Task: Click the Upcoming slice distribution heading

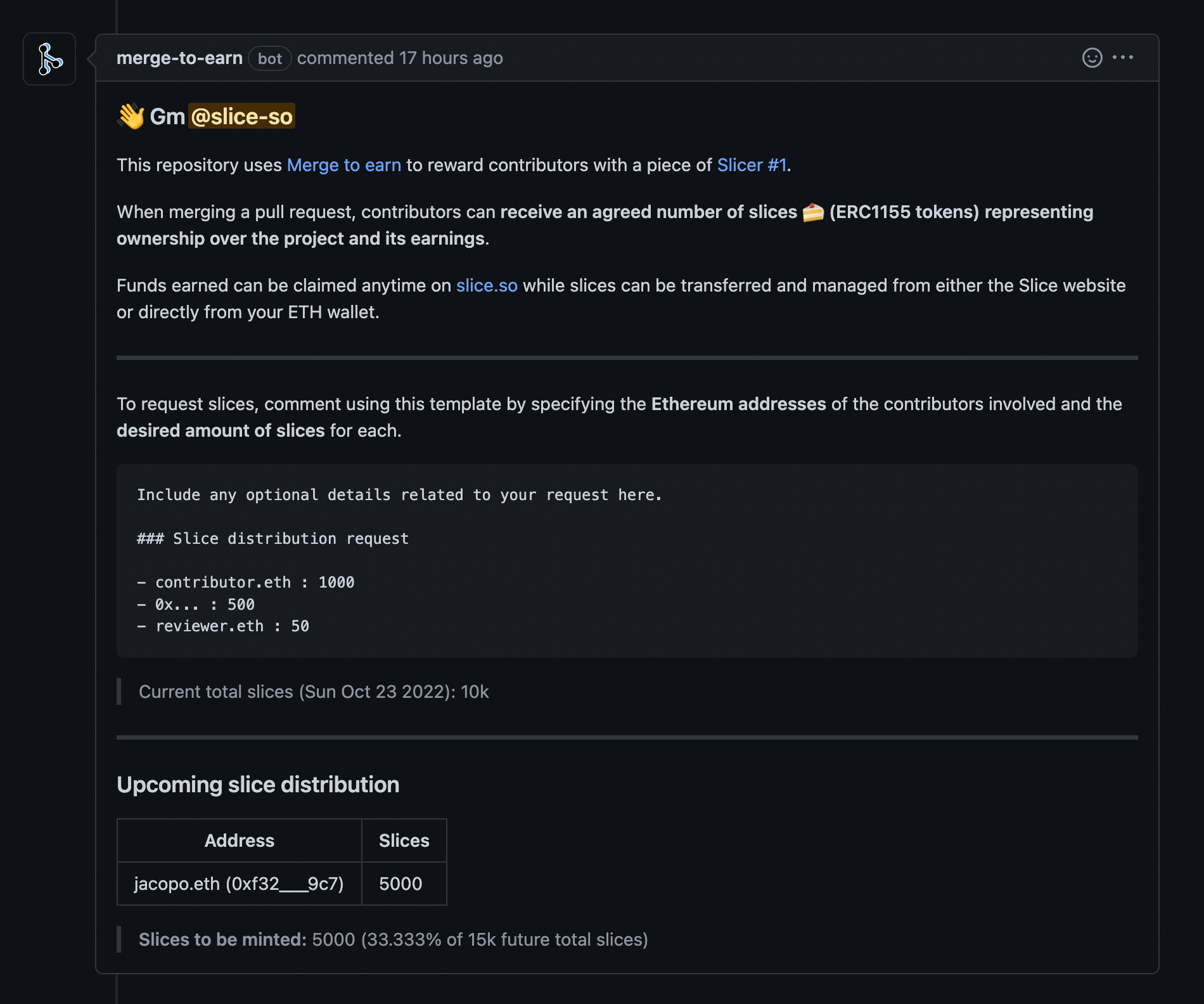Action: point(257,784)
